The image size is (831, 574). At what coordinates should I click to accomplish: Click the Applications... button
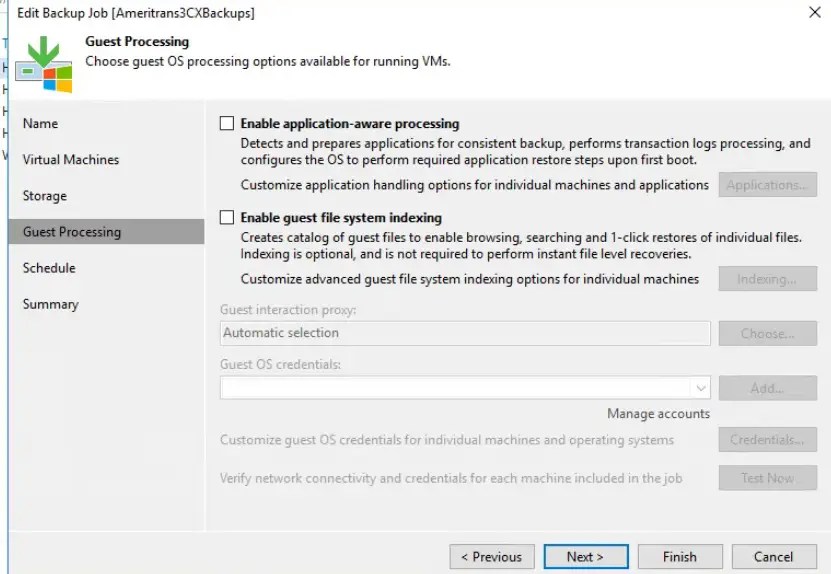pos(767,185)
